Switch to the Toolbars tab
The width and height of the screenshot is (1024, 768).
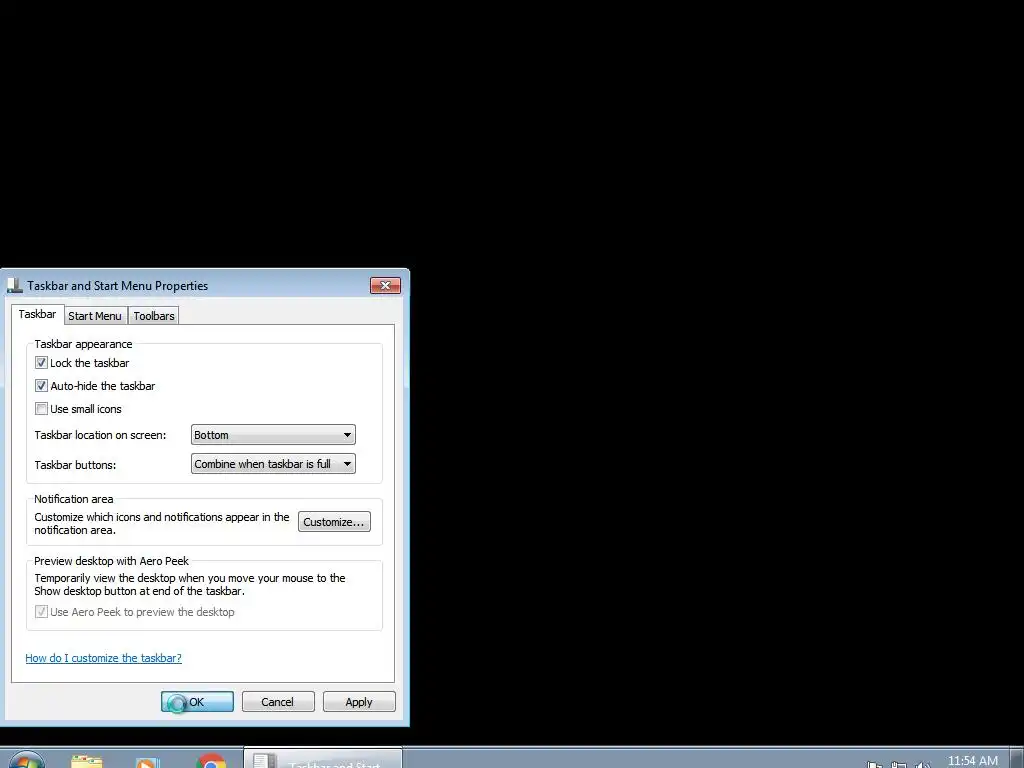pos(153,316)
